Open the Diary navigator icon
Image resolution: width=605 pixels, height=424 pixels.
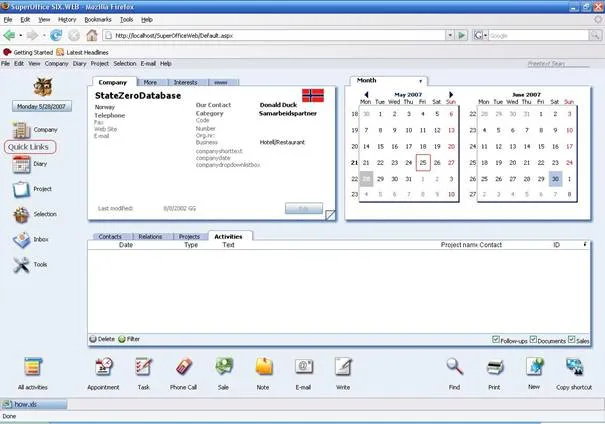click(22, 165)
